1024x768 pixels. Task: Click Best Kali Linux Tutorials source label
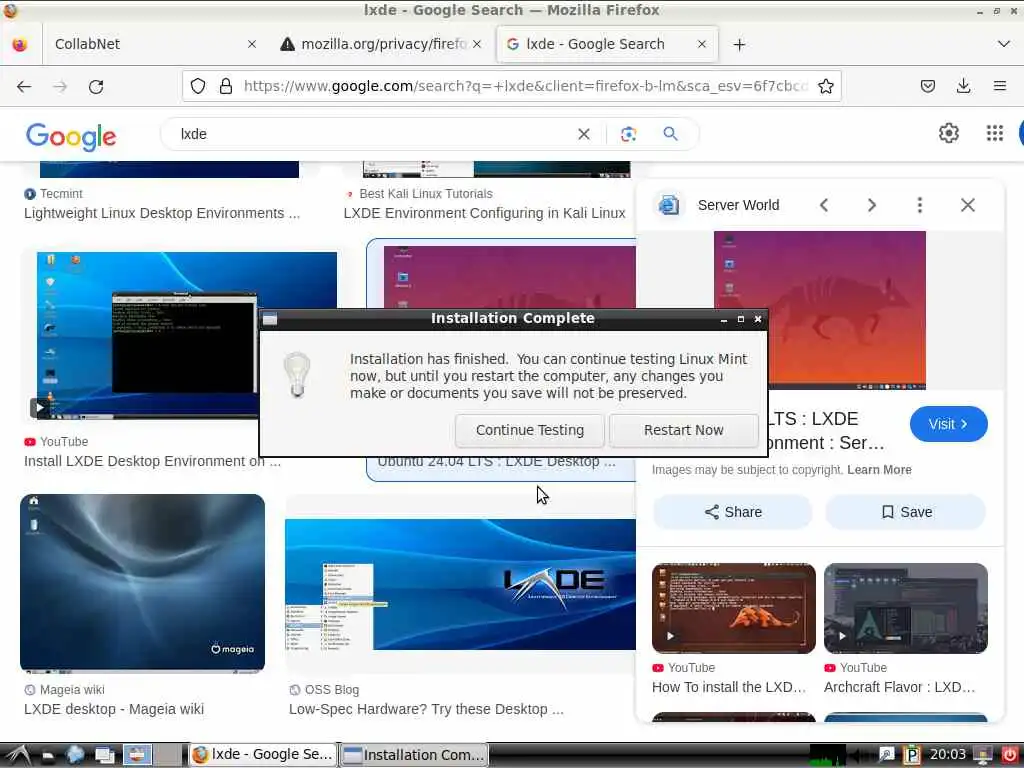click(426, 193)
